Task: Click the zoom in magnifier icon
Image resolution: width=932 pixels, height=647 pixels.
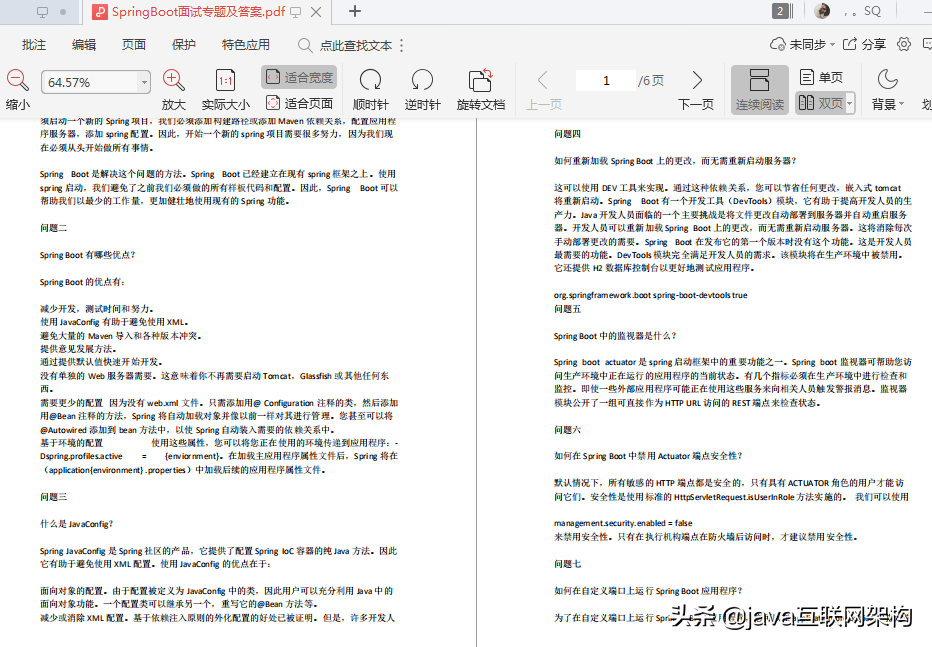Action: tap(174, 80)
